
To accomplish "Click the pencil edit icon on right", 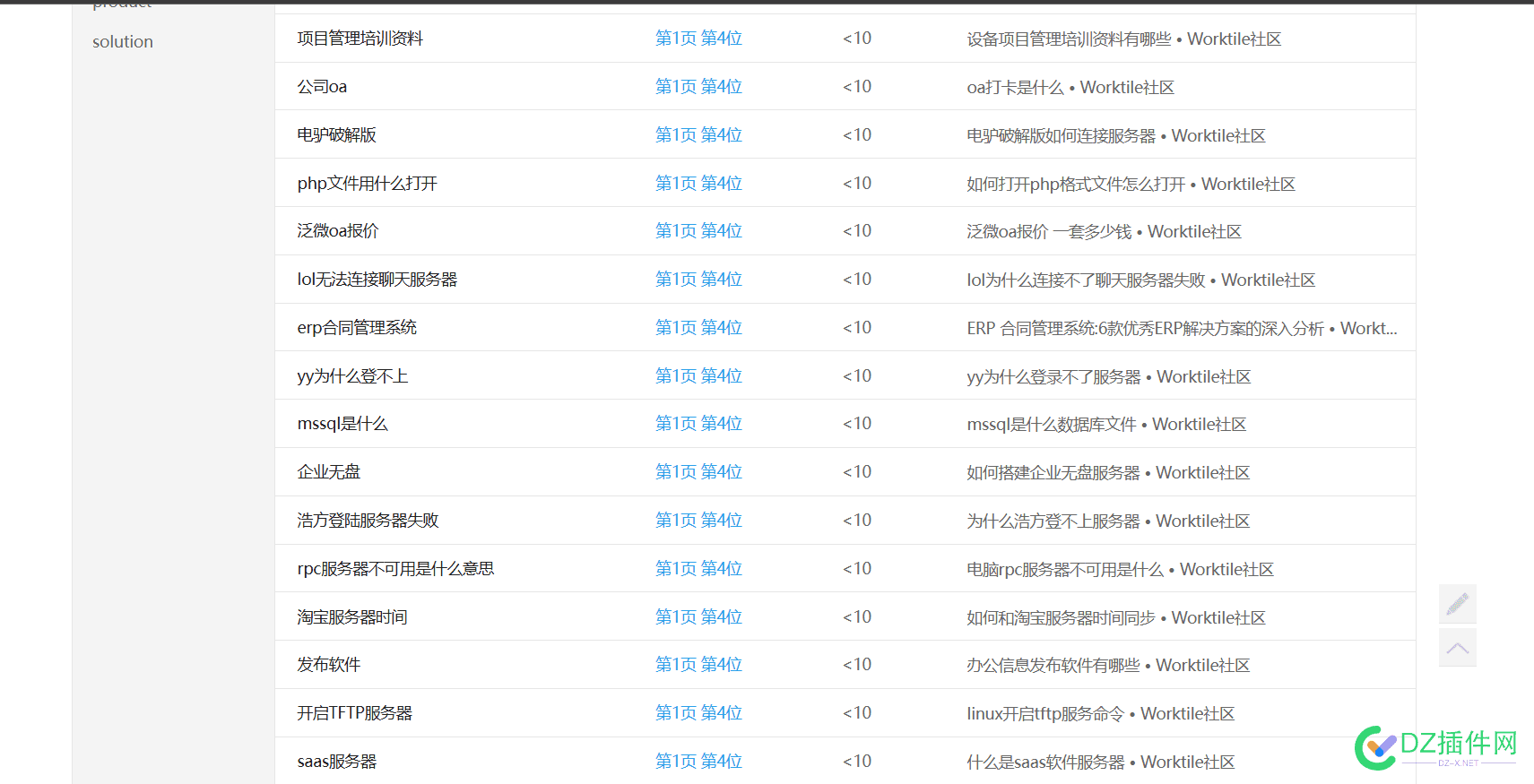I will point(1457,604).
